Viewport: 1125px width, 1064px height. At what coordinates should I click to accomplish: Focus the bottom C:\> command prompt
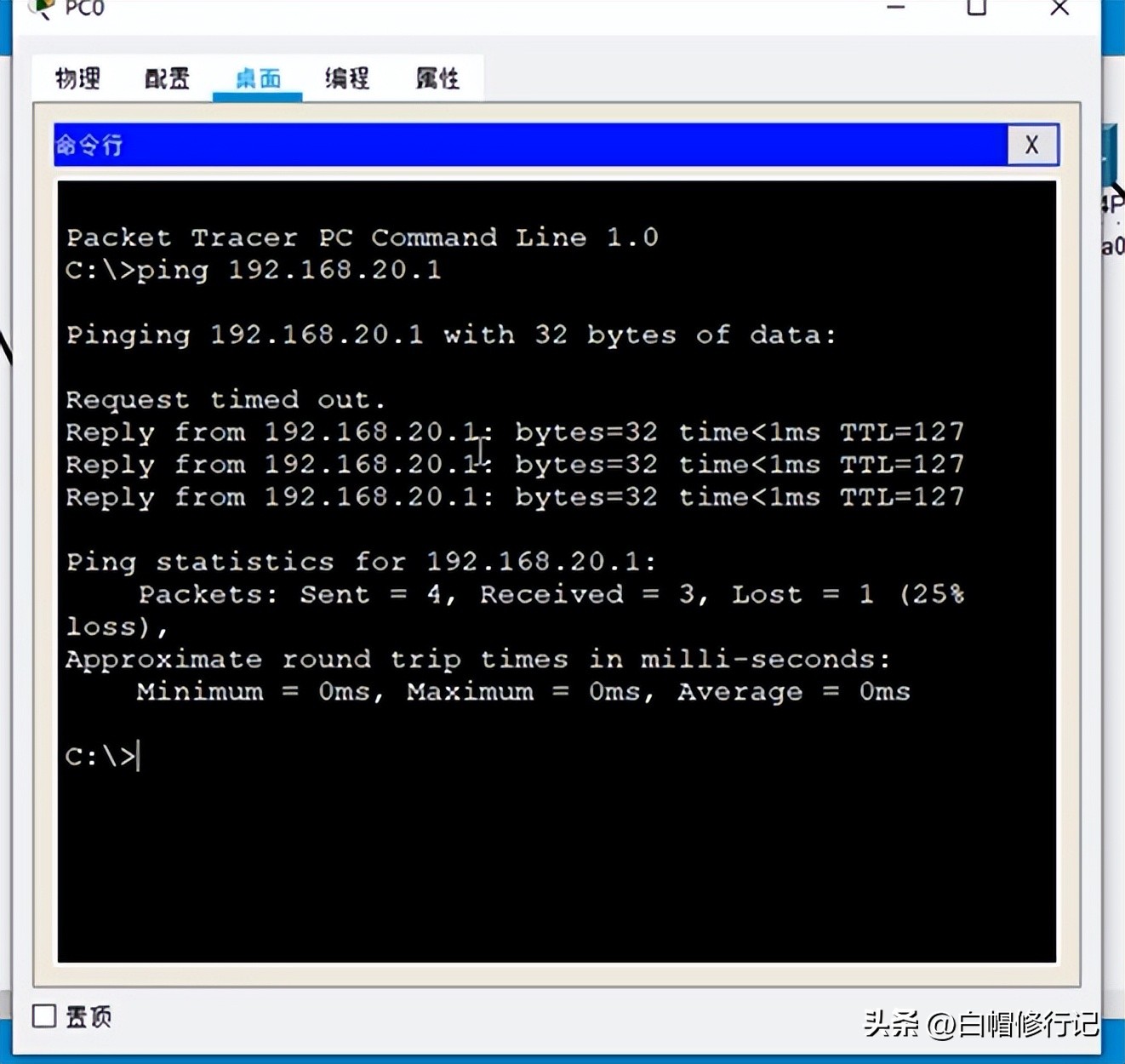click(x=102, y=756)
